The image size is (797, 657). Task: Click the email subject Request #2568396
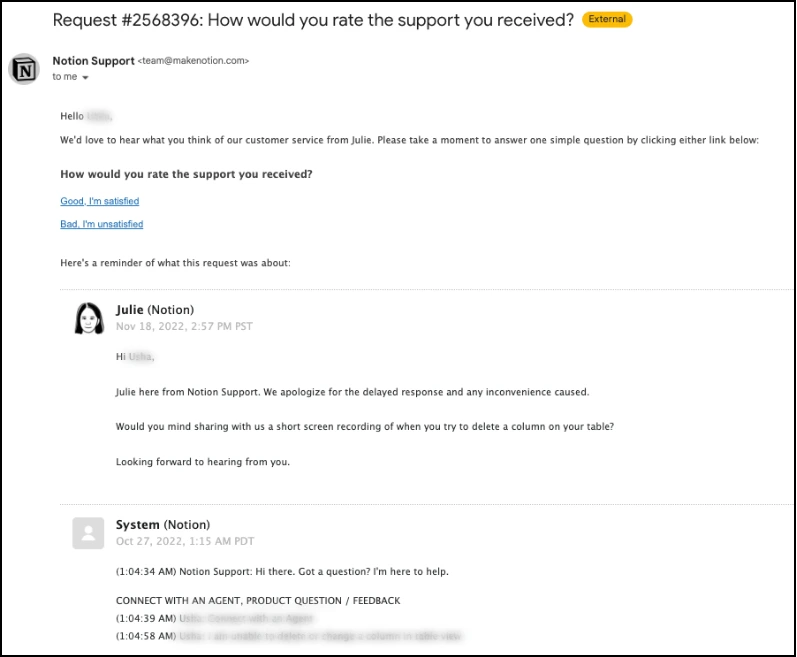pyautogui.click(x=313, y=20)
